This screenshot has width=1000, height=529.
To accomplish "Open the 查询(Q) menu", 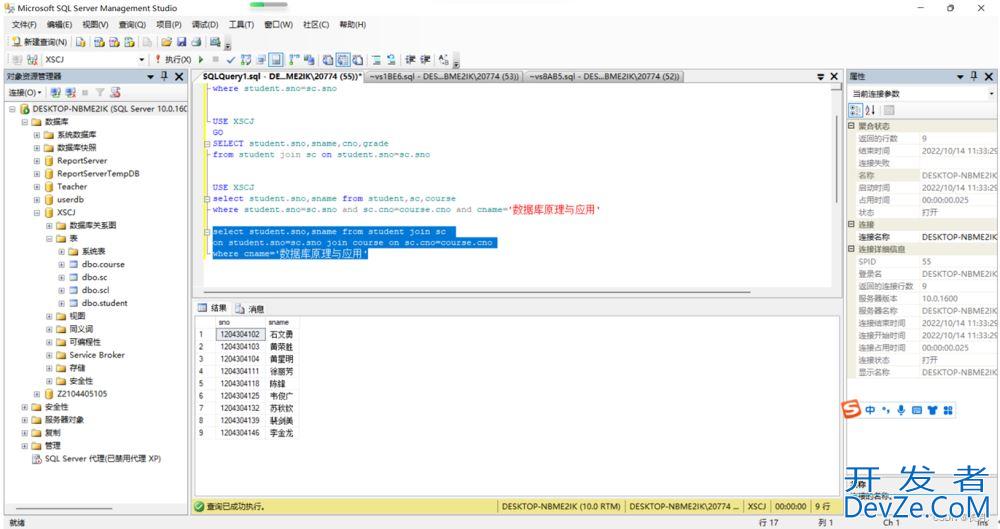I will pos(132,24).
